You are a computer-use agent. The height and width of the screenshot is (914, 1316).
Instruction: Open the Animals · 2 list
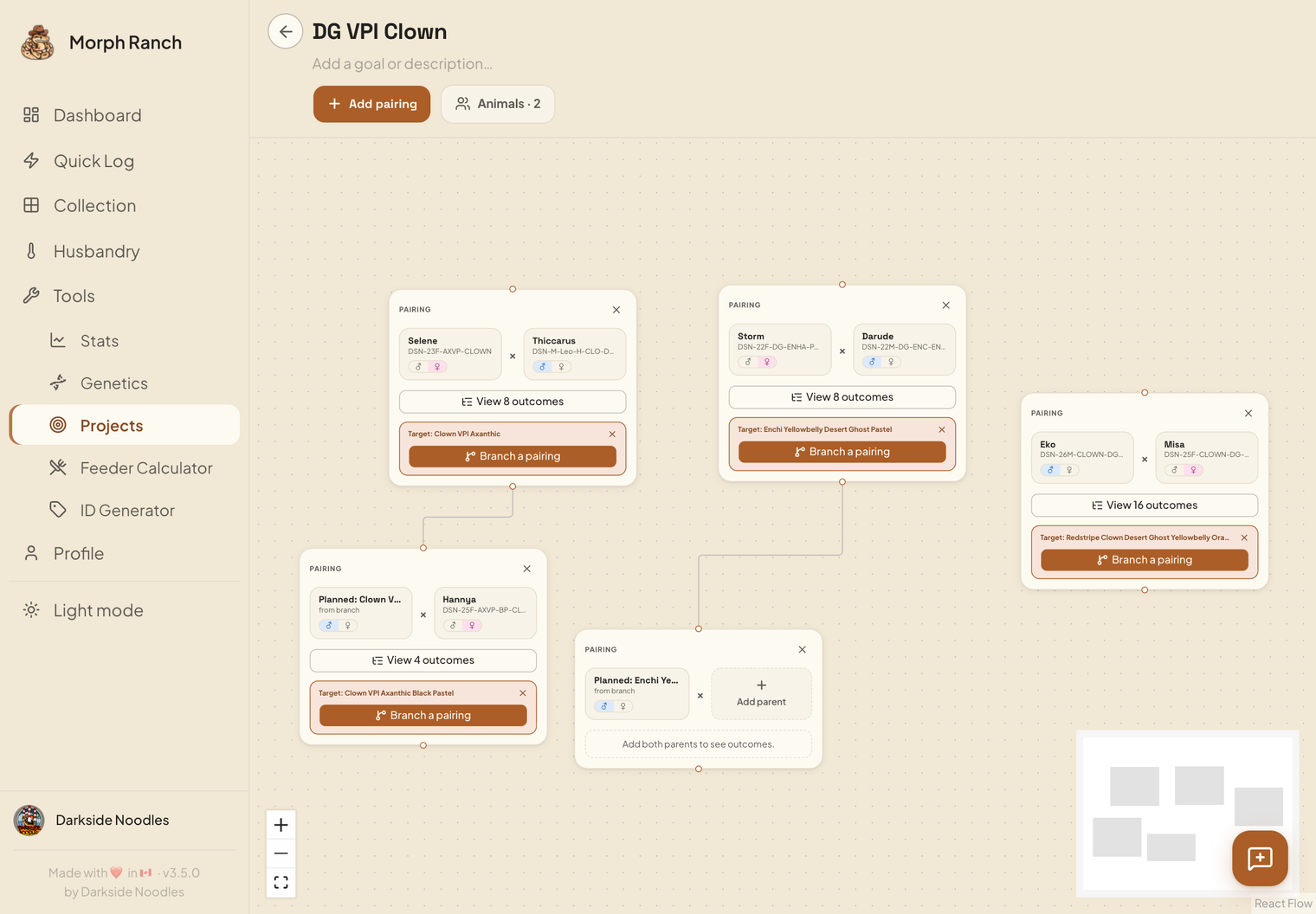(x=498, y=104)
